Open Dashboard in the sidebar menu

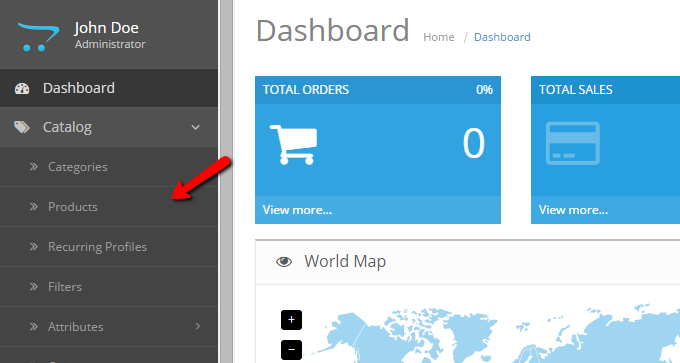109,88
